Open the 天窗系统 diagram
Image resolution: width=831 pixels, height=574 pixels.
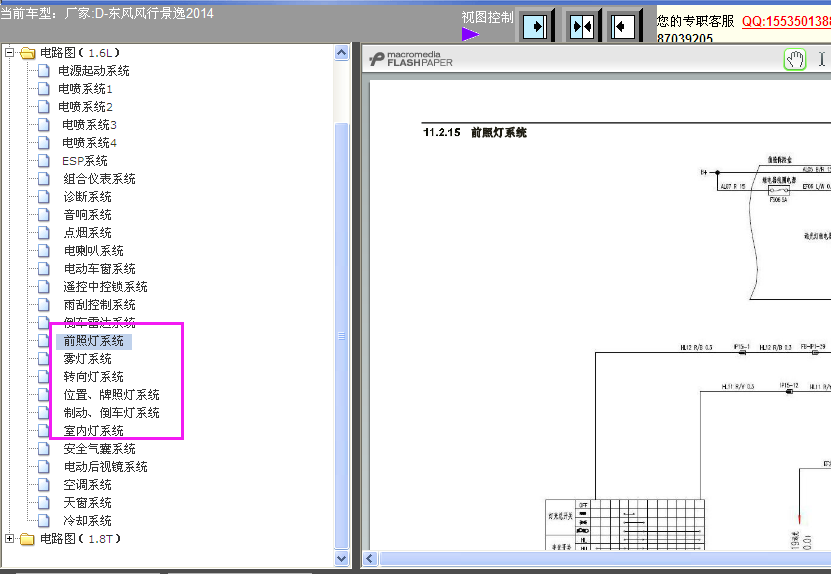tap(87, 503)
